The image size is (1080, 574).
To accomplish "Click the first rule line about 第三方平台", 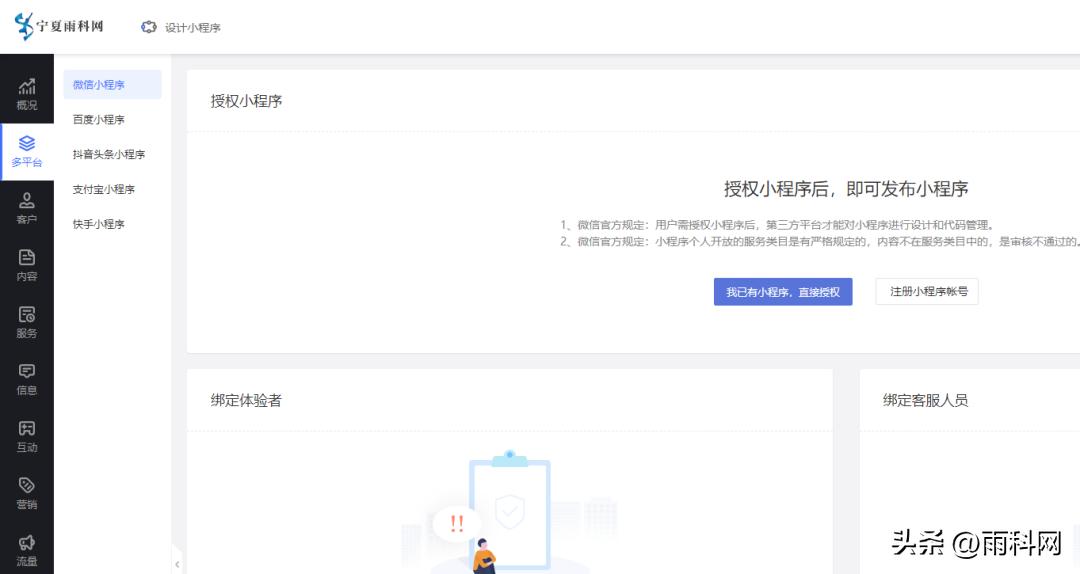I will (777, 225).
